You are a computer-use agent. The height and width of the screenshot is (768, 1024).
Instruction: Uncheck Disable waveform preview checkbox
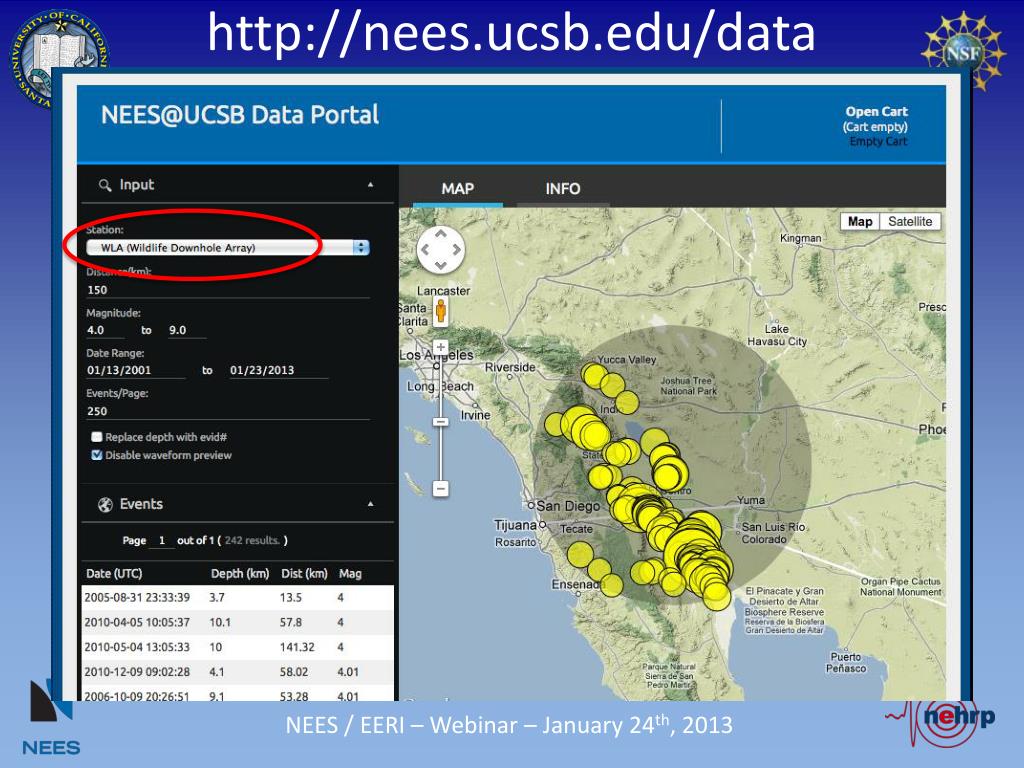[97, 455]
